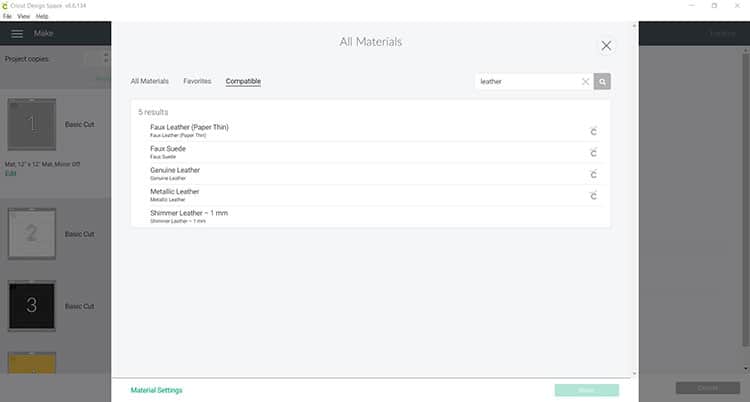Open the hamburger menu beside Make
The width and height of the screenshot is (750, 402).
[17, 34]
